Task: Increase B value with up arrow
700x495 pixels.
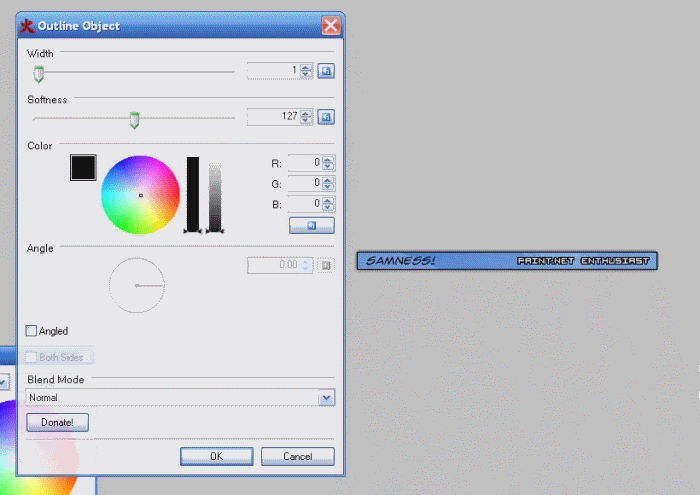Action: point(328,201)
